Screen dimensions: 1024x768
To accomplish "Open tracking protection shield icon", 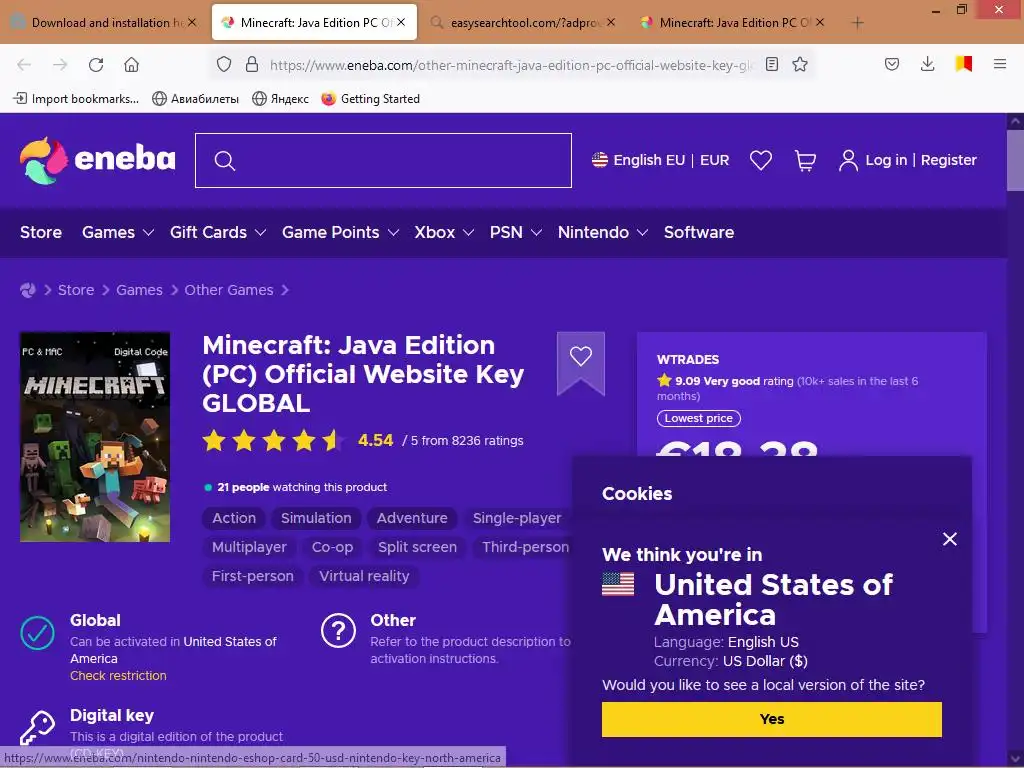I will pyautogui.click(x=224, y=65).
